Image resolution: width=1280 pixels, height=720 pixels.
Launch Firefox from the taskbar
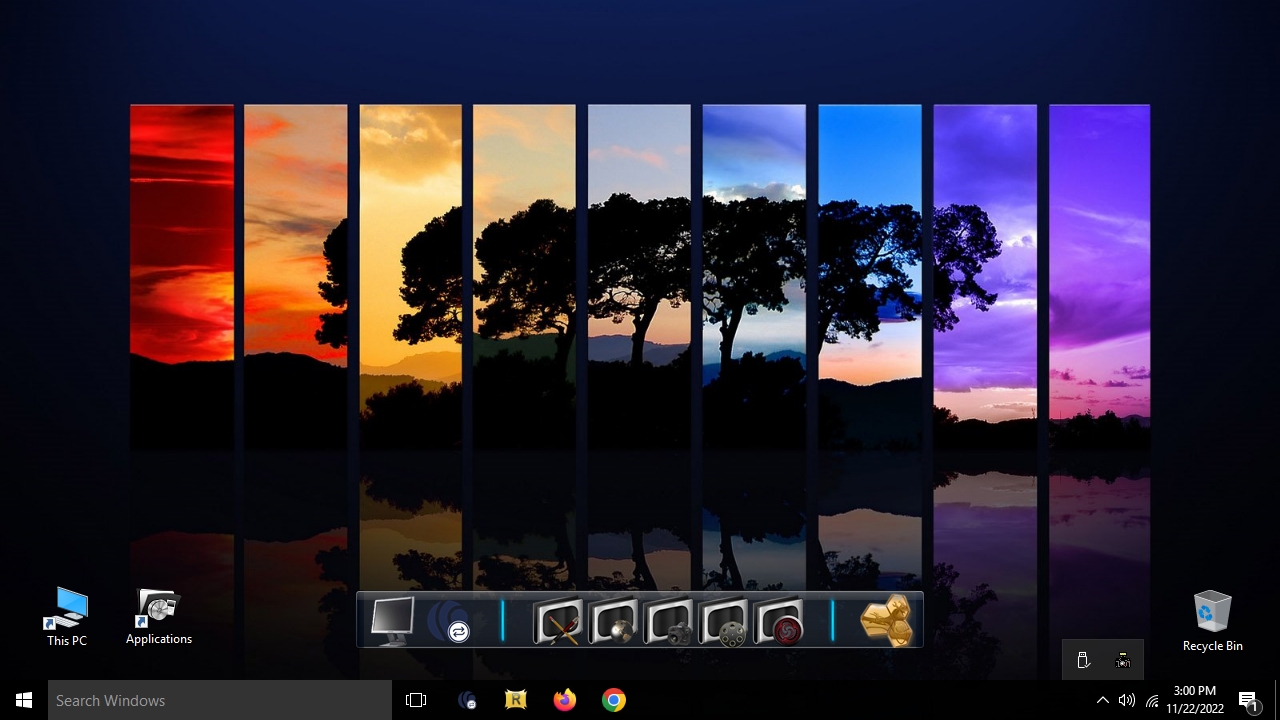click(565, 700)
